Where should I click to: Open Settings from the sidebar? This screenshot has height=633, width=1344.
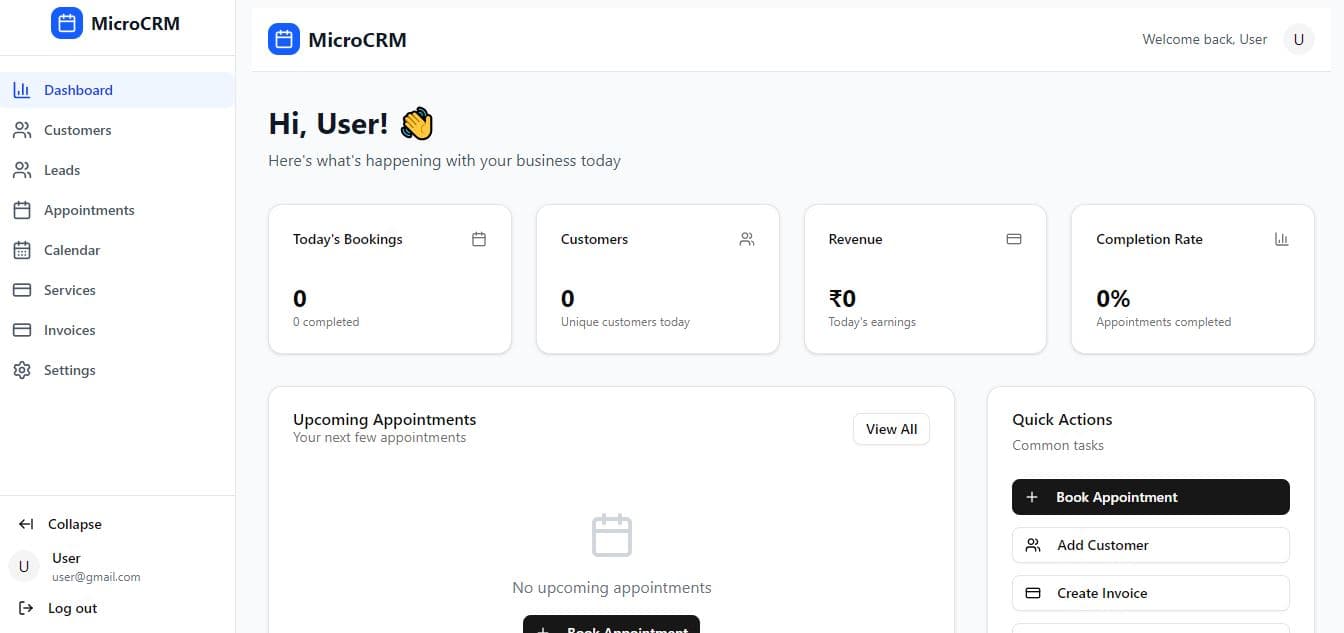[117, 370]
